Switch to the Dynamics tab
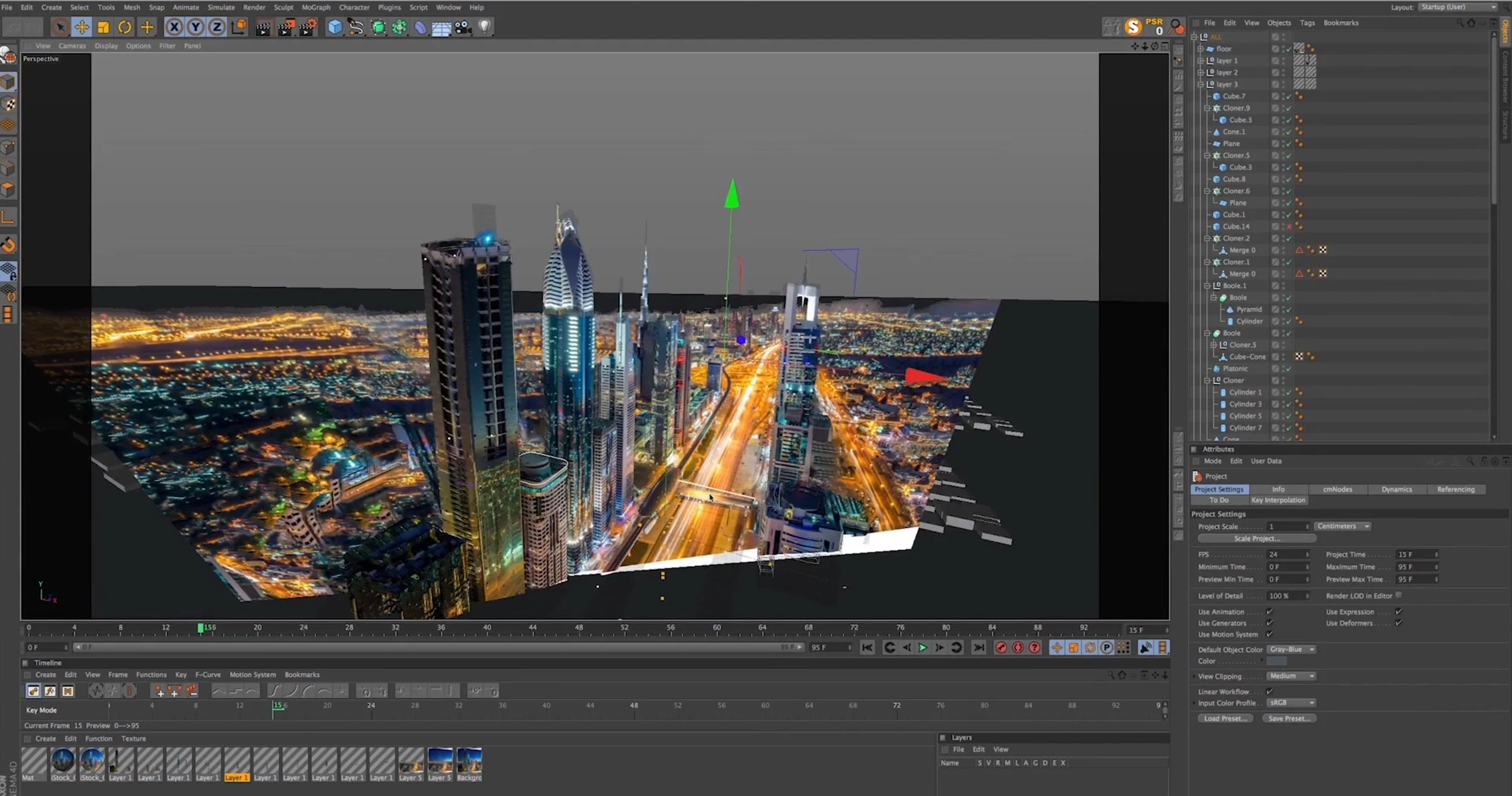 (x=1396, y=489)
